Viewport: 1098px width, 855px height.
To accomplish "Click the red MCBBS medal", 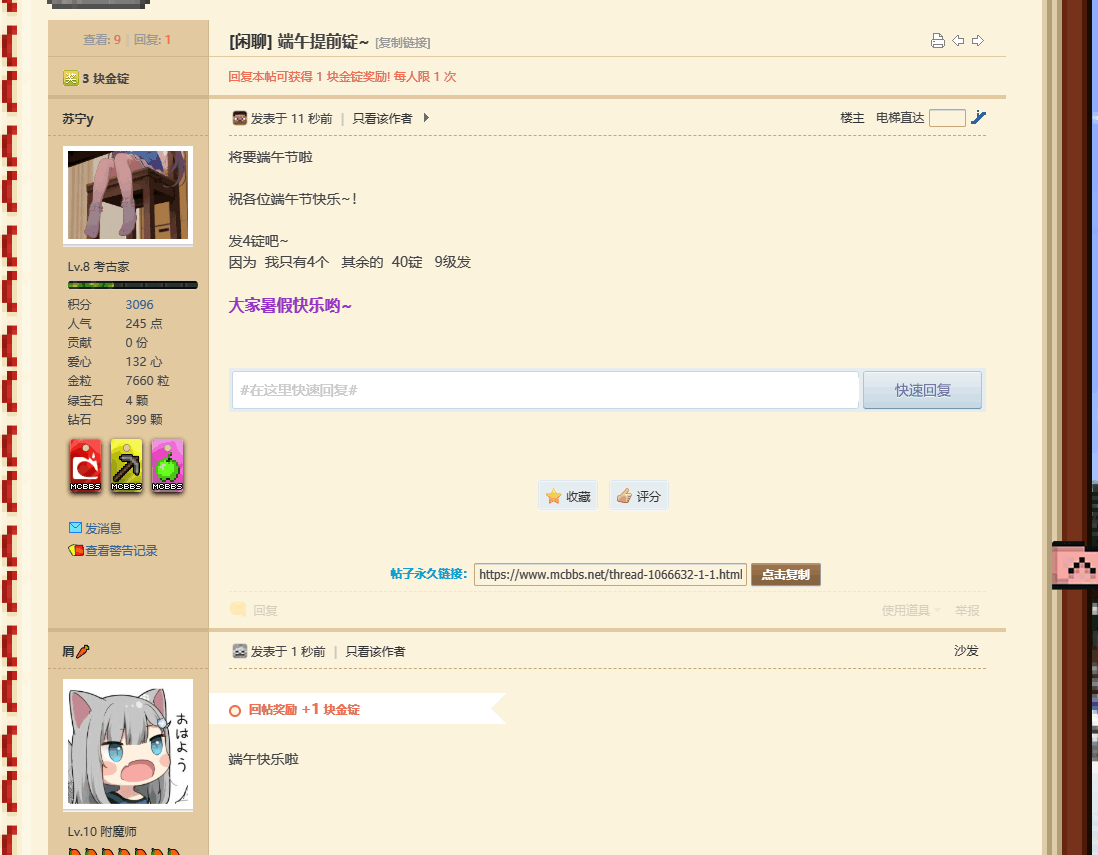I will coord(85,466).
